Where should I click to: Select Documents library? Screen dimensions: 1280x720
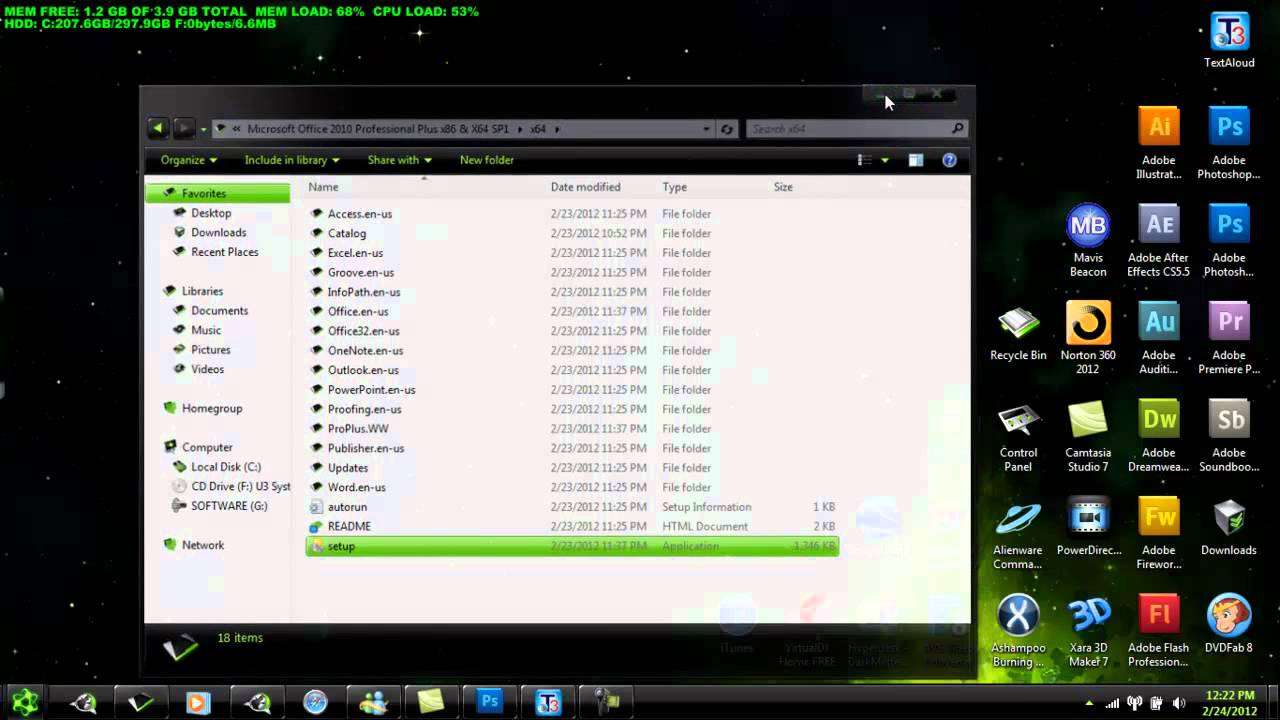[219, 311]
